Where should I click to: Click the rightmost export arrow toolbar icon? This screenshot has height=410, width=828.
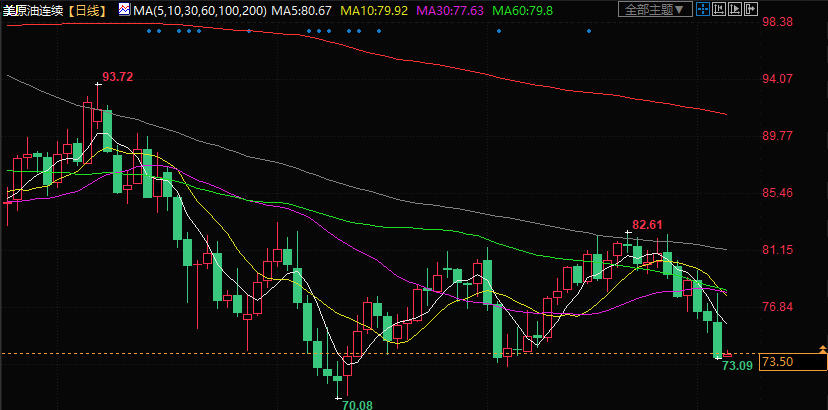[x=751, y=9]
